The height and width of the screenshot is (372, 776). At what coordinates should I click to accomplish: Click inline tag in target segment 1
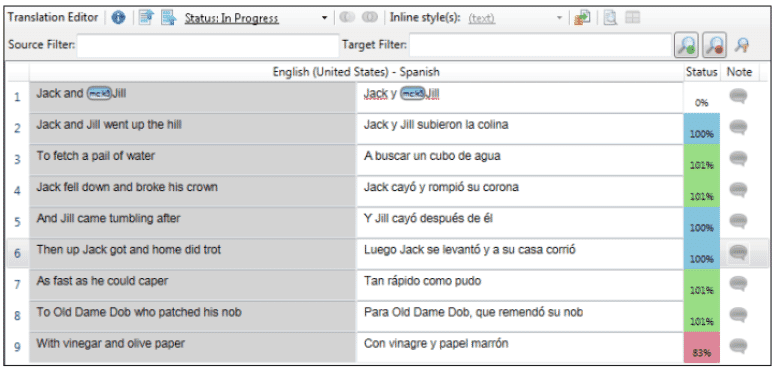pyautogui.click(x=412, y=94)
